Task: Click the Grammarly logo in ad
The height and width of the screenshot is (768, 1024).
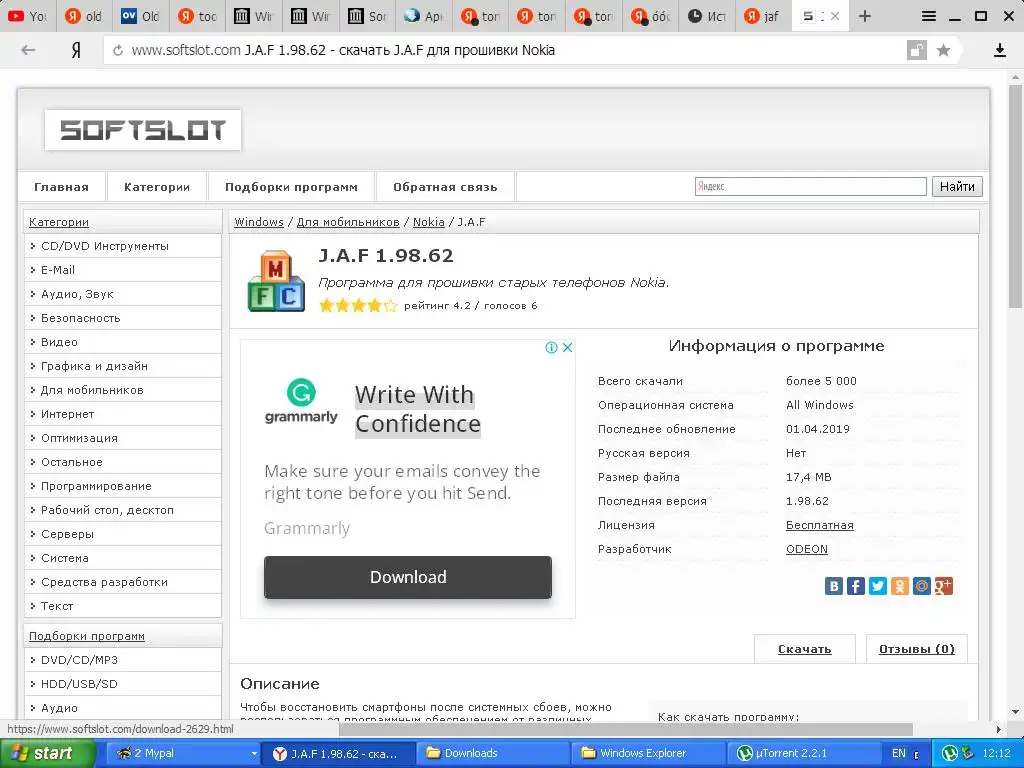Action: click(301, 401)
